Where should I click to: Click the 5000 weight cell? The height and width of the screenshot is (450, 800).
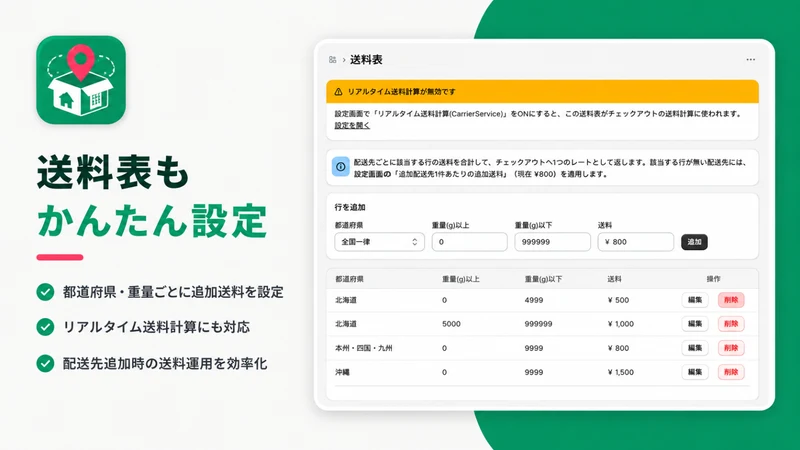[451, 324]
